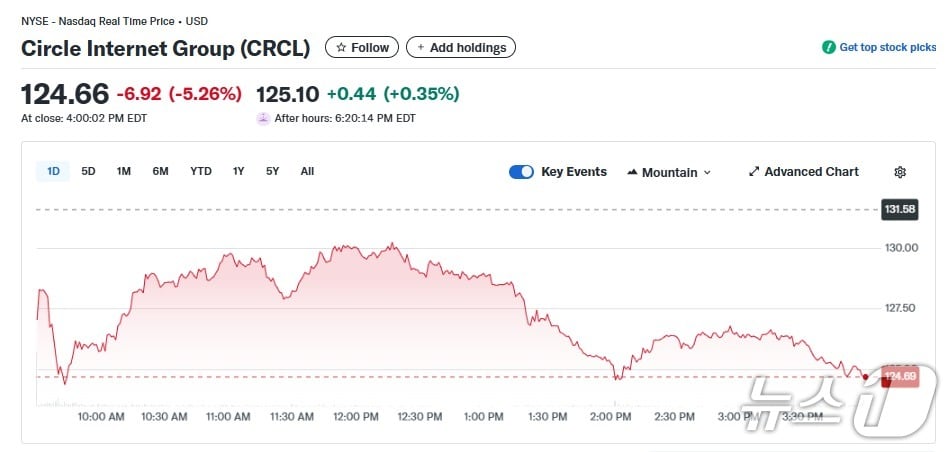Click the mountain chart type icon
The height and width of the screenshot is (452, 952).
pyautogui.click(x=632, y=172)
